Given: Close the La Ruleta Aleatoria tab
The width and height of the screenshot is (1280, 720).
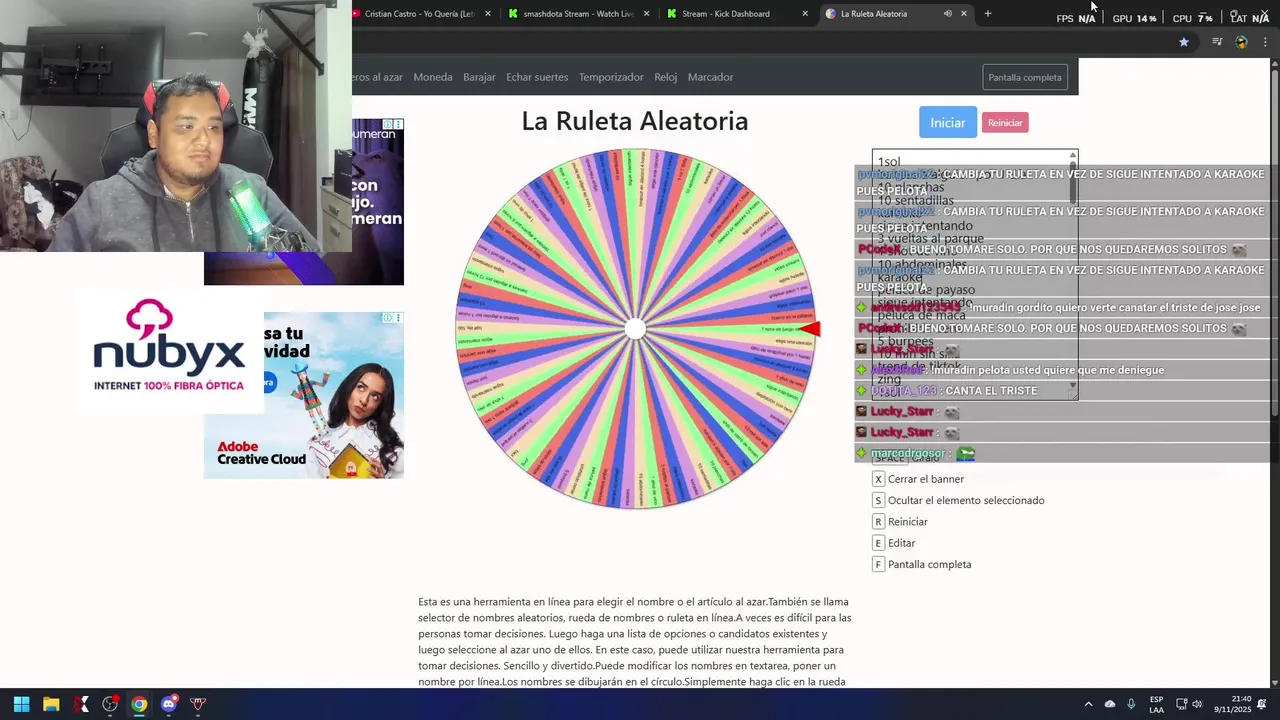Looking at the screenshot, I should (964, 14).
